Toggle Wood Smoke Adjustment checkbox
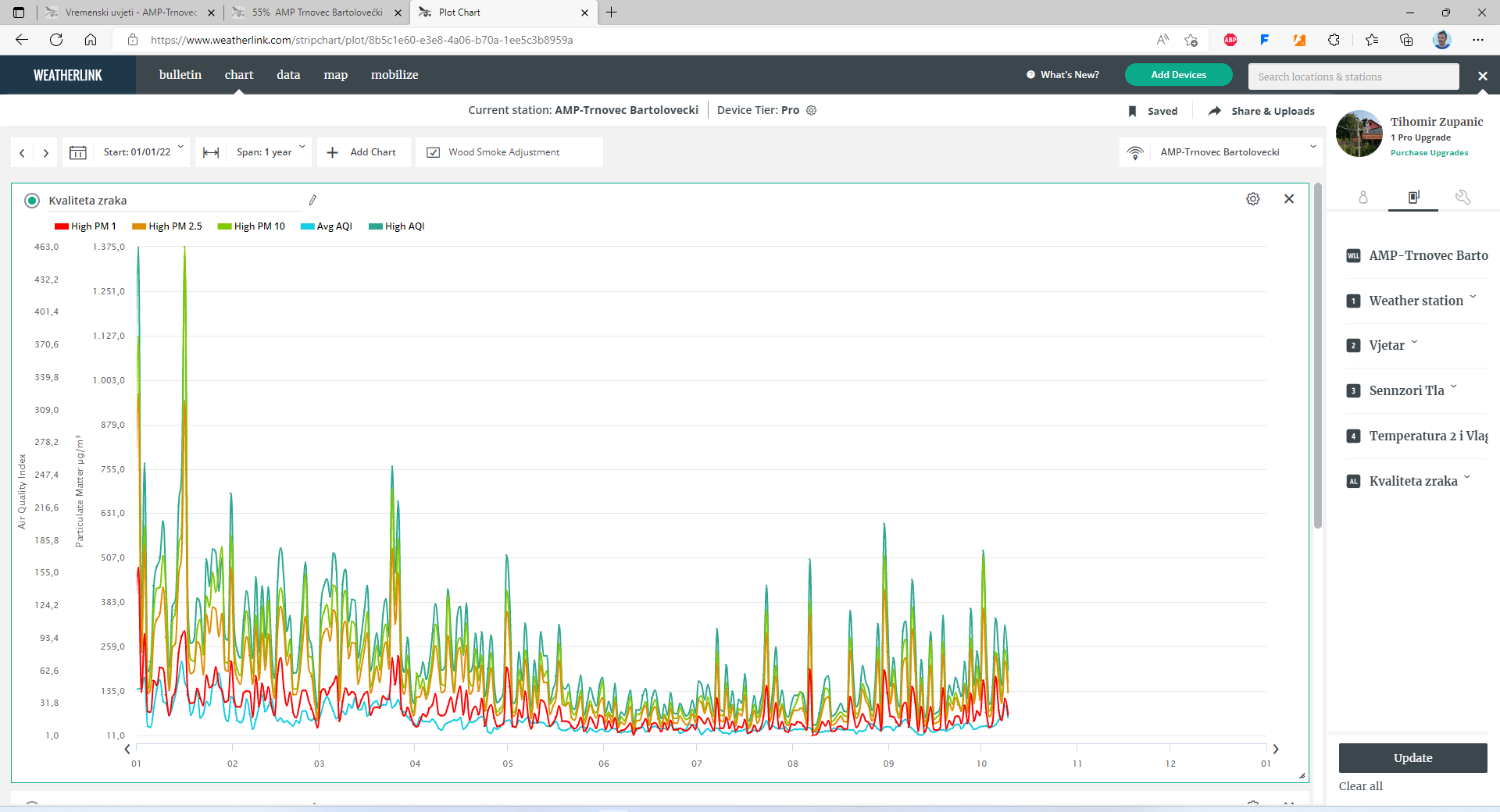Image resolution: width=1500 pixels, height=812 pixels. point(433,152)
